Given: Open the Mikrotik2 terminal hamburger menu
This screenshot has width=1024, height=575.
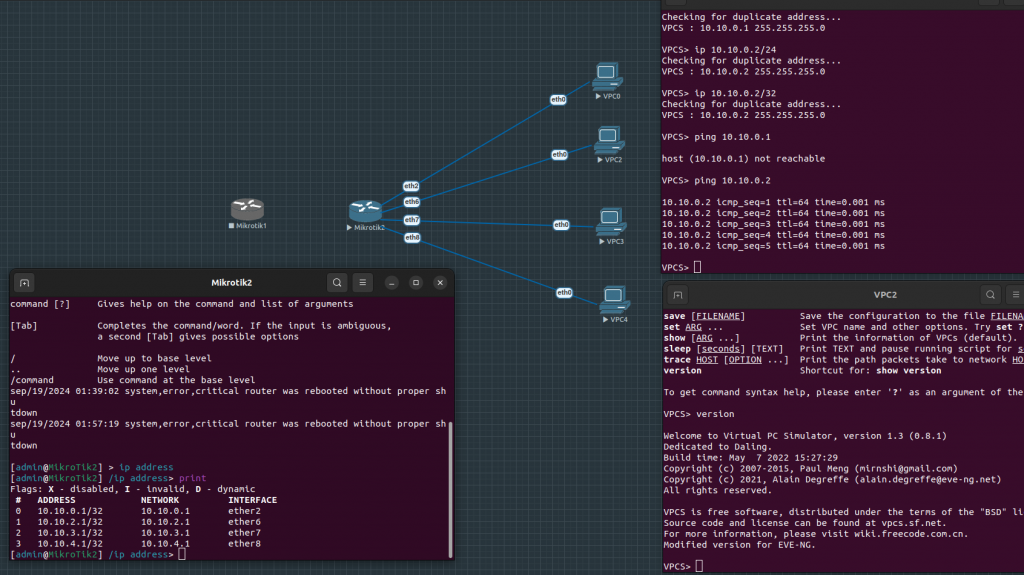Looking at the screenshot, I should pos(362,283).
